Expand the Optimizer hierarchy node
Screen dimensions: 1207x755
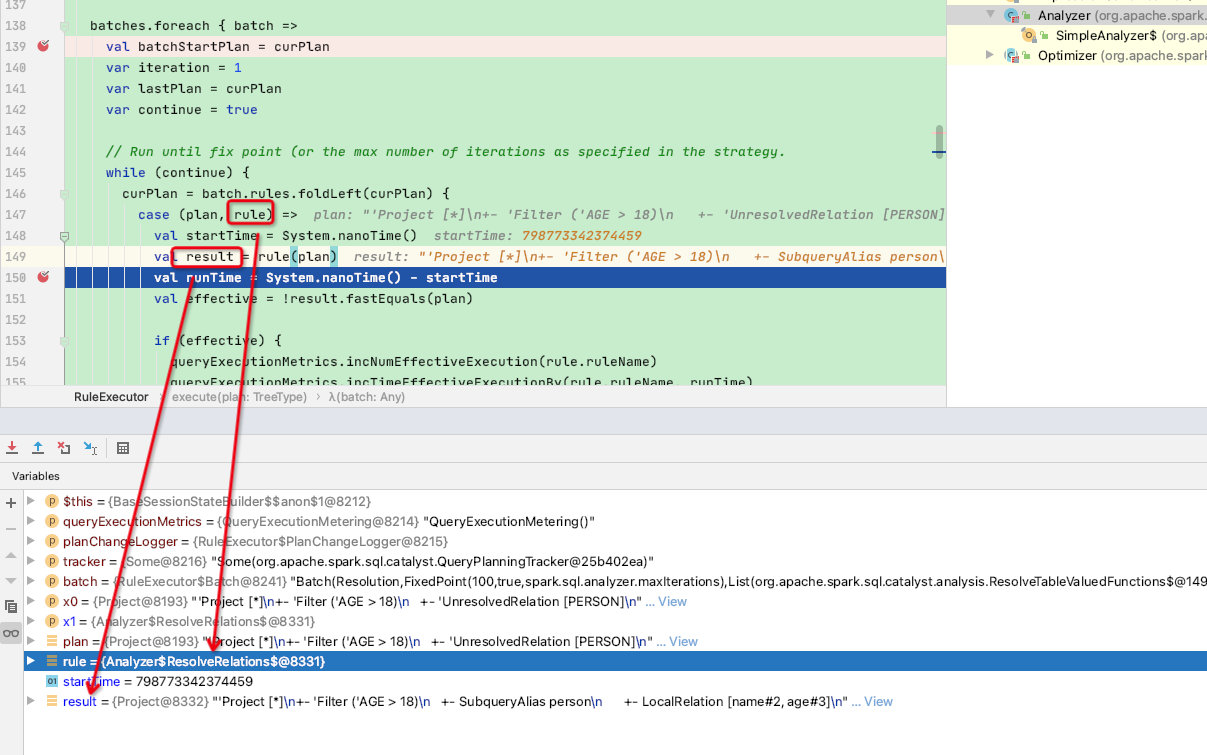[x=991, y=55]
